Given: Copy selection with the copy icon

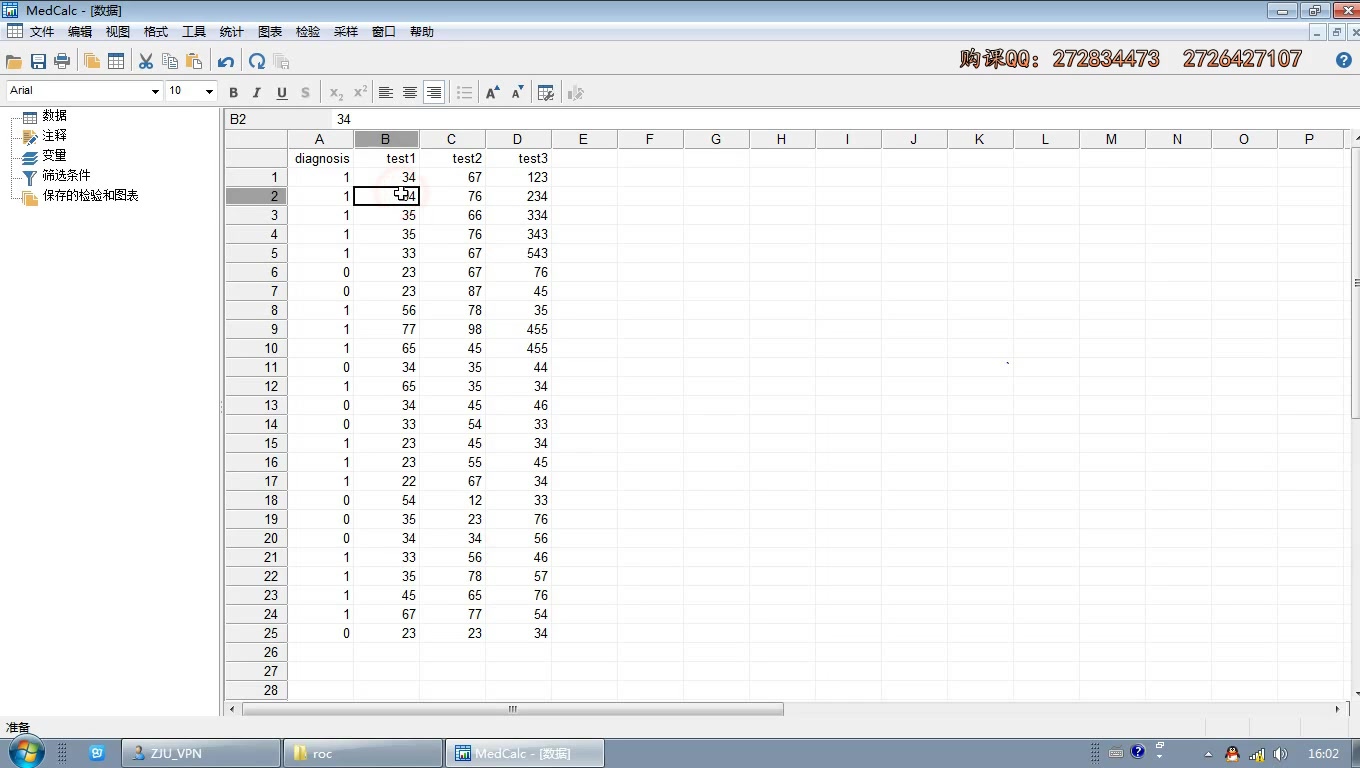Looking at the screenshot, I should 170,61.
